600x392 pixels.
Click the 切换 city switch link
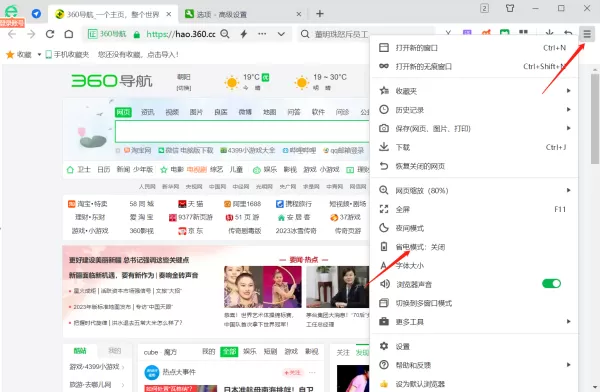point(184,88)
